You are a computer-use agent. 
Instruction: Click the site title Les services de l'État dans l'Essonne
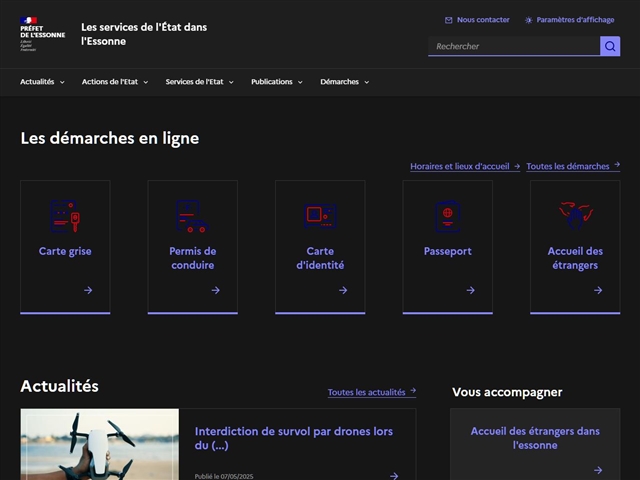pyautogui.click(x=144, y=34)
